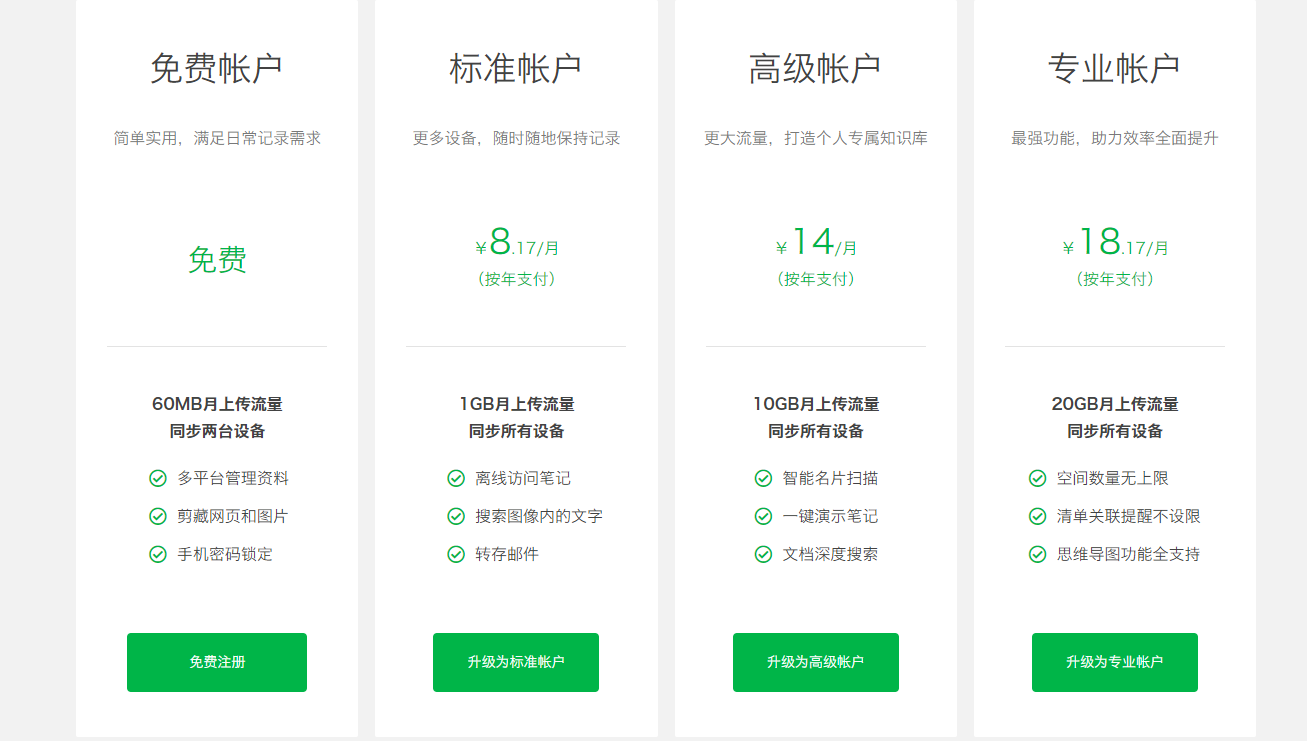Viewport: 1307px width, 741px height.
Task: Click 升级为高级帐户 button
Action: [x=816, y=662]
